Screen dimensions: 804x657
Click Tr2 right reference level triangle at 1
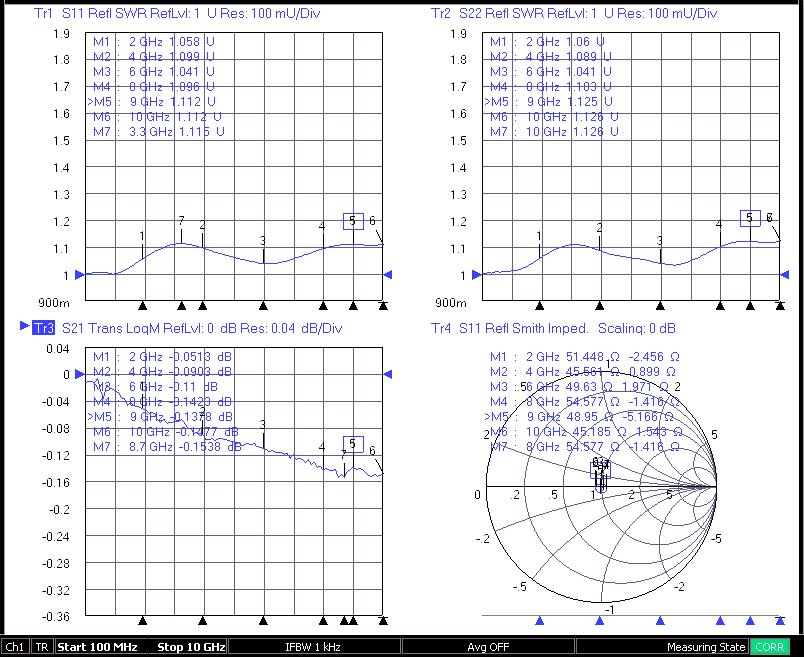coord(785,275)
